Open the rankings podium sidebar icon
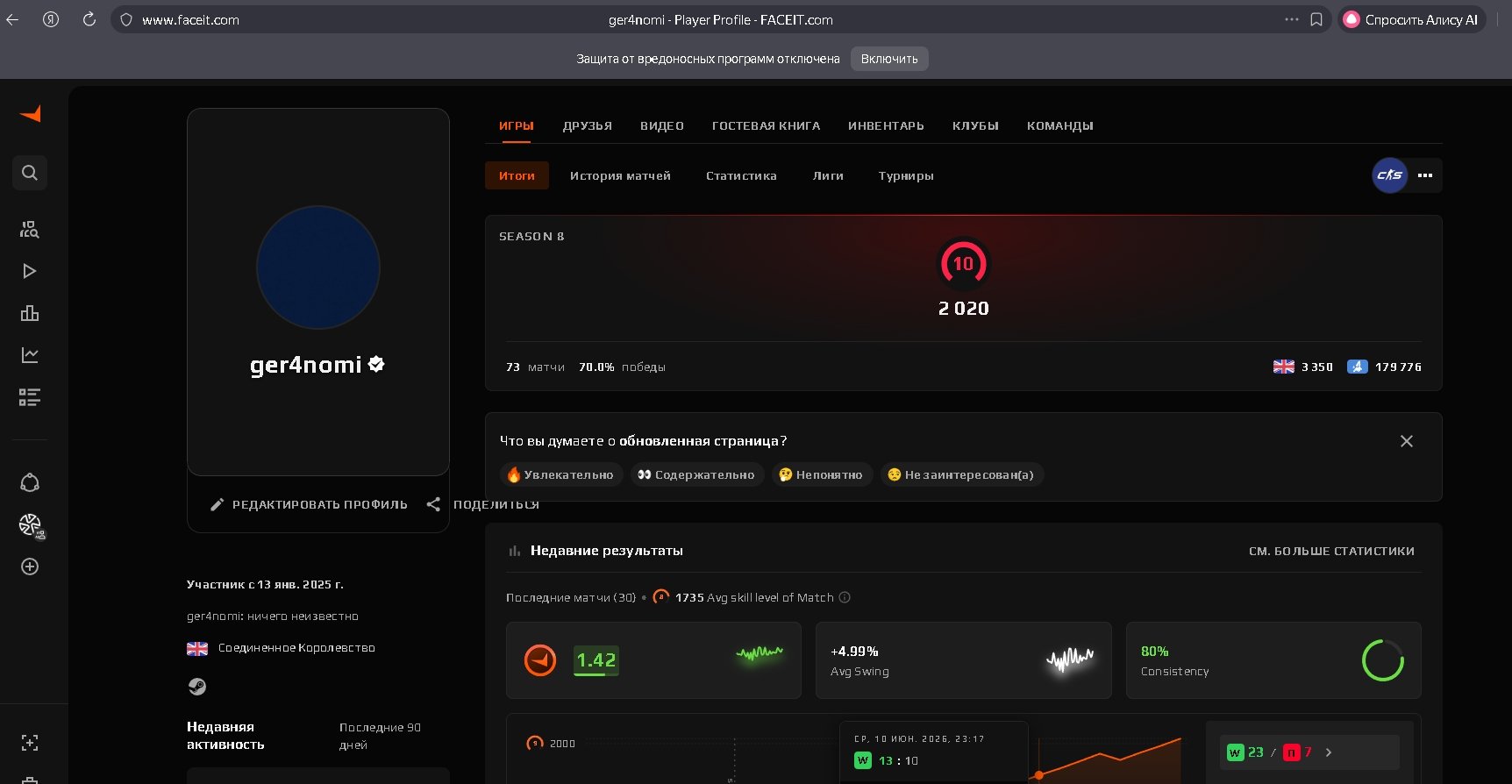Image resolution: width=1512 pixels, height=784 pixels. point(30,313)
